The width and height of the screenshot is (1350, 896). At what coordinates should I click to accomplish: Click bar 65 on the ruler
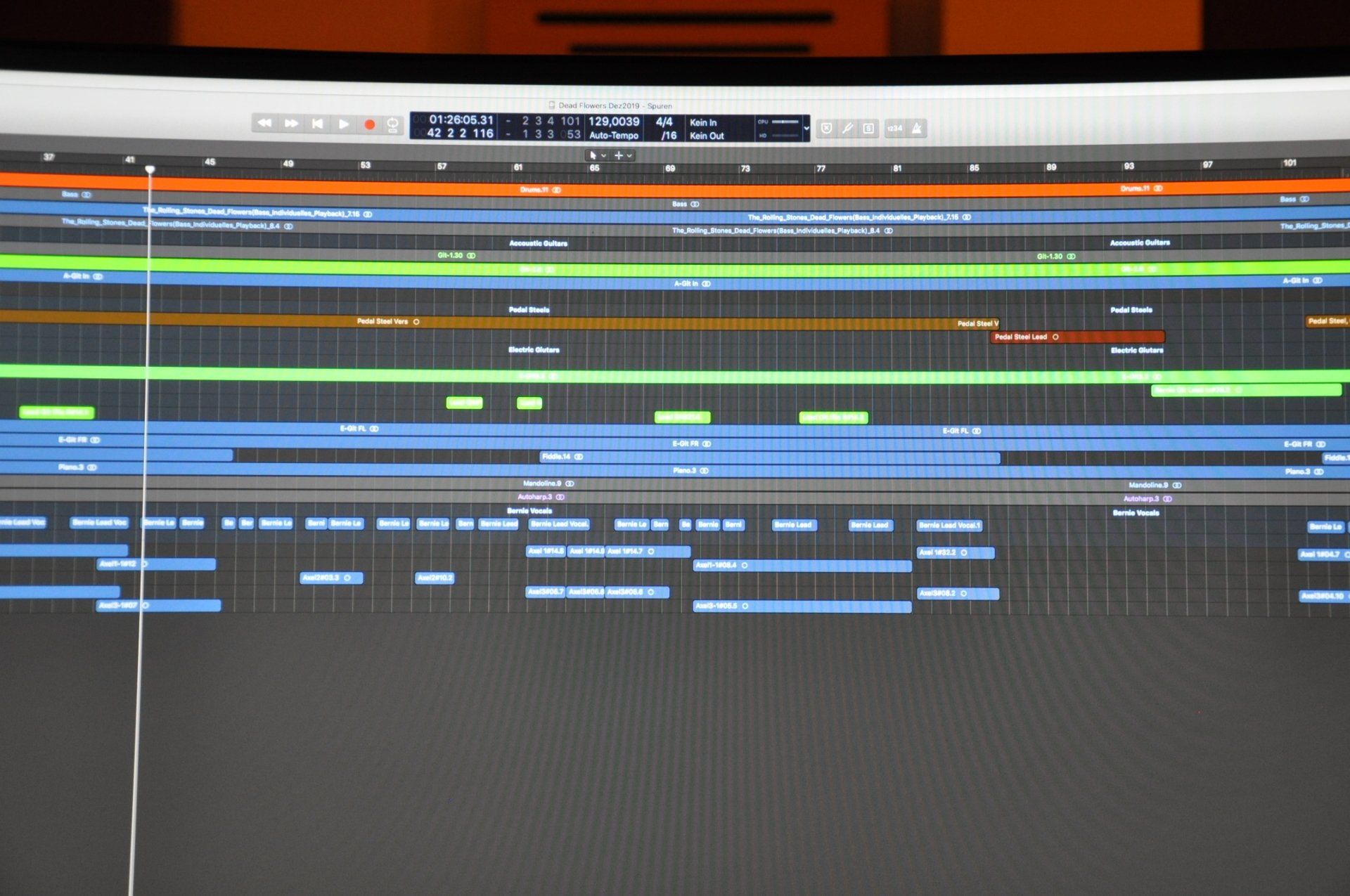594,168
